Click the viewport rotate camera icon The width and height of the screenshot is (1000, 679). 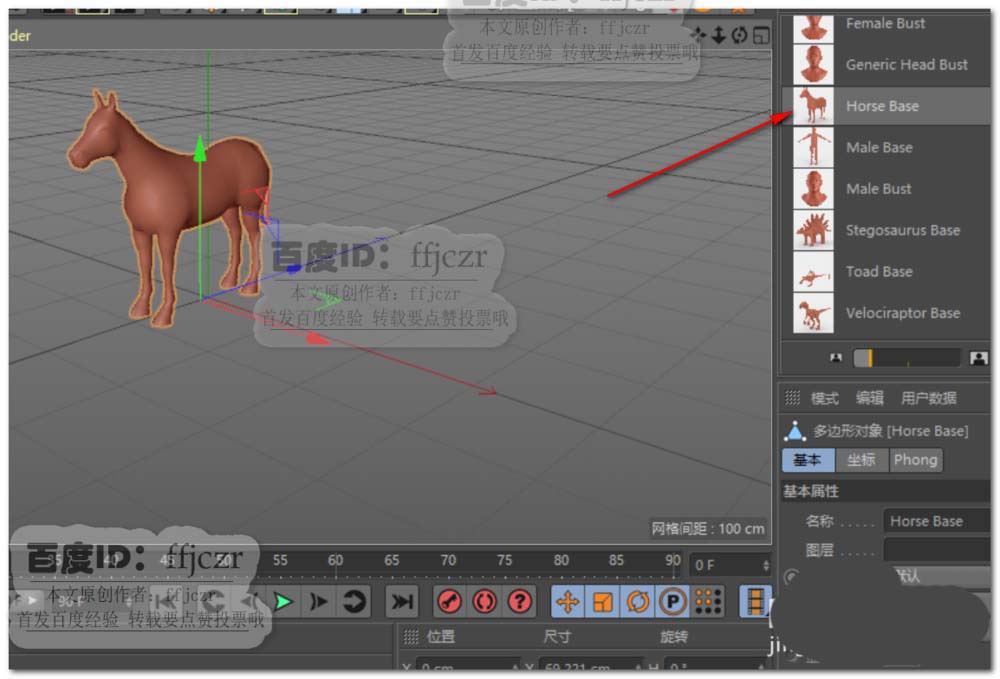click(x=739, y=35)
